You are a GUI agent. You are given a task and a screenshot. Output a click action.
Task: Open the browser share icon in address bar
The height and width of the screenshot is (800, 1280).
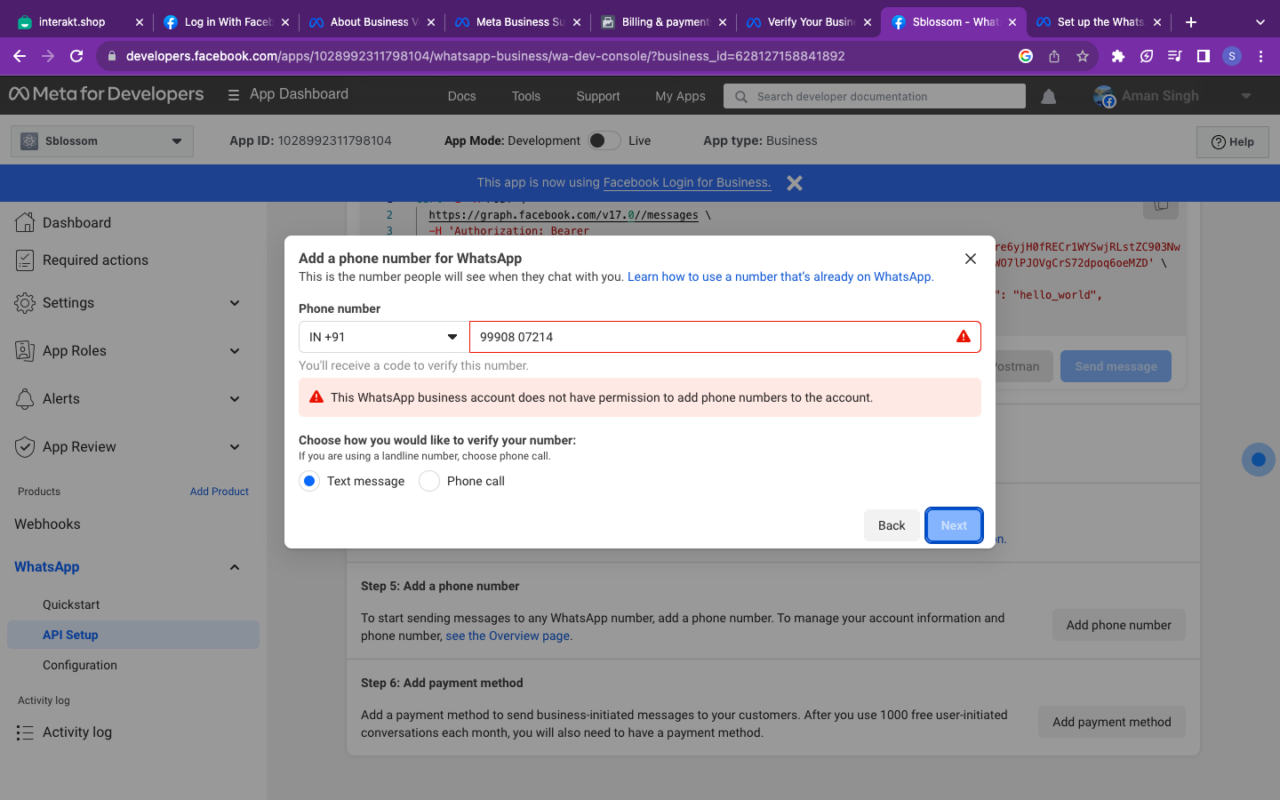point(1054,56)
